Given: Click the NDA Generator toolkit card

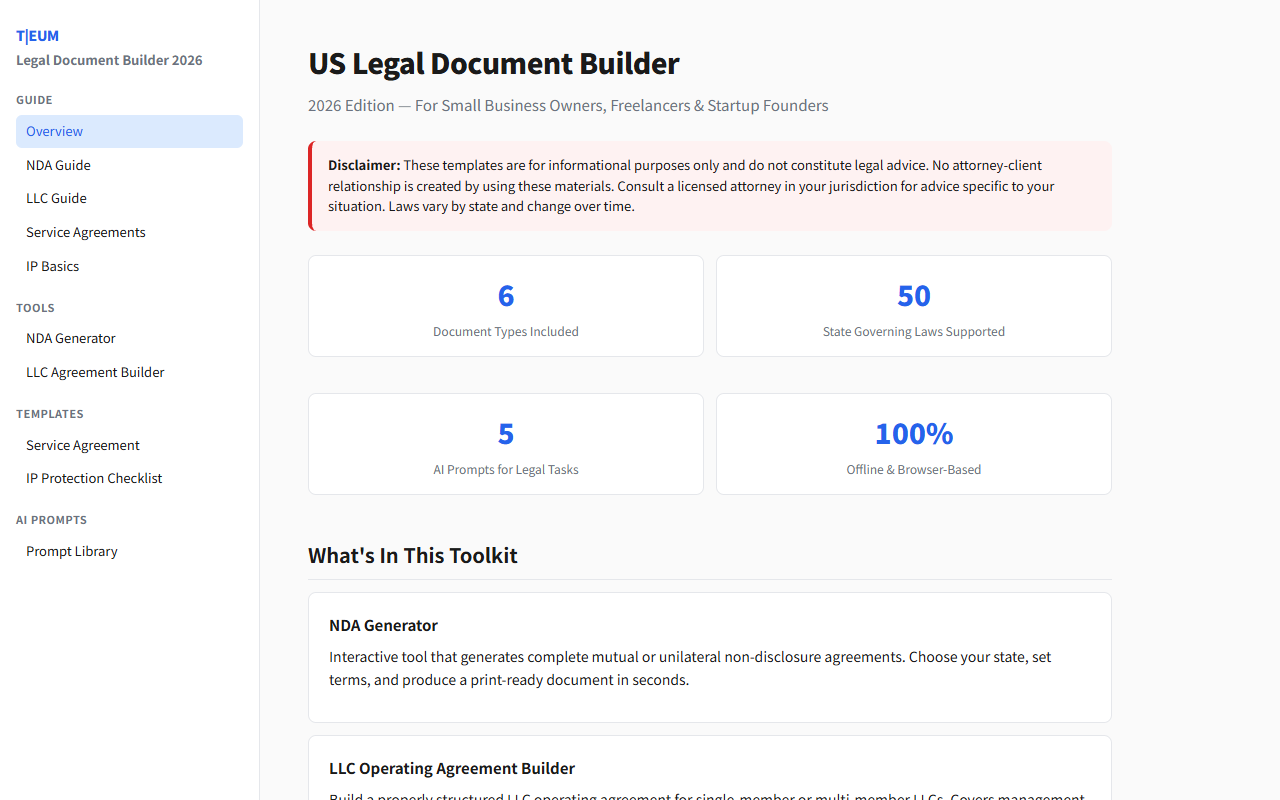Looking at the screenshot, I should coord(709,657).
